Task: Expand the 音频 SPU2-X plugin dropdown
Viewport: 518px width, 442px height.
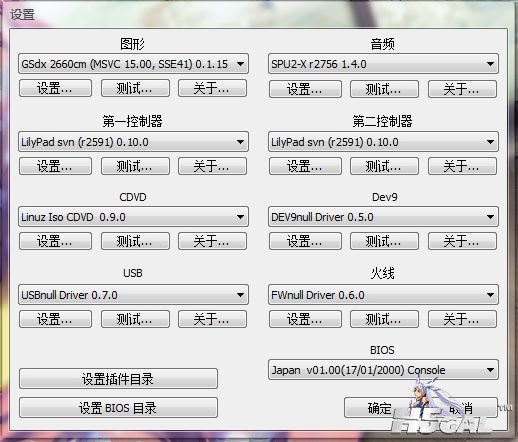Action: click(383, 64)
